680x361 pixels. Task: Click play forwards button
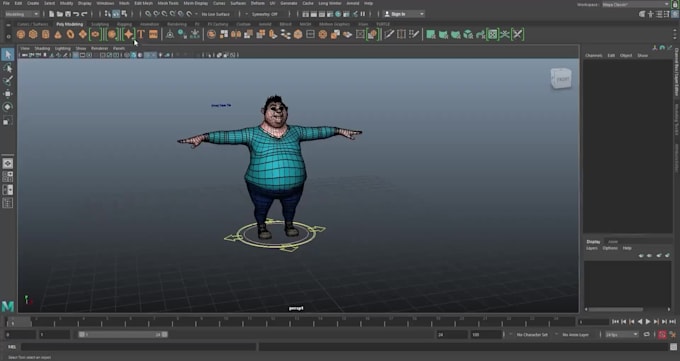click(648, 322)
